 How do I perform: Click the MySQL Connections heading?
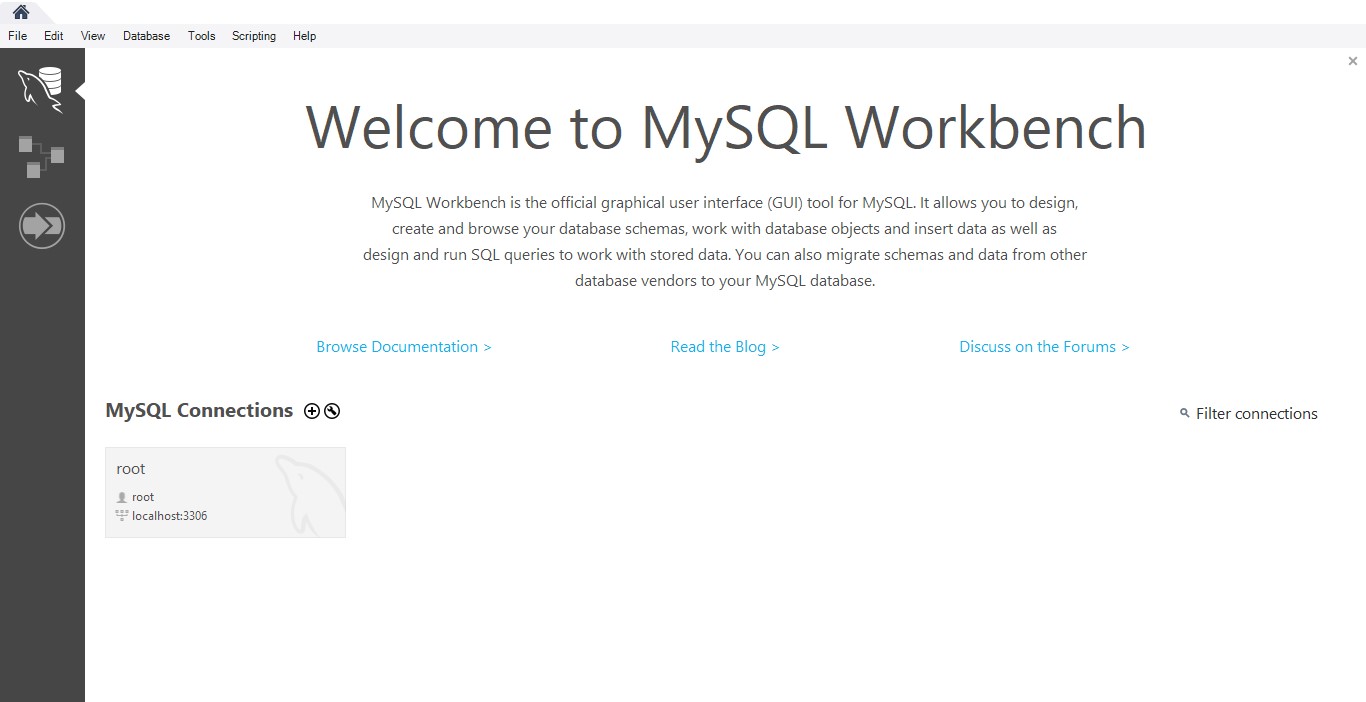pos(199,411)
